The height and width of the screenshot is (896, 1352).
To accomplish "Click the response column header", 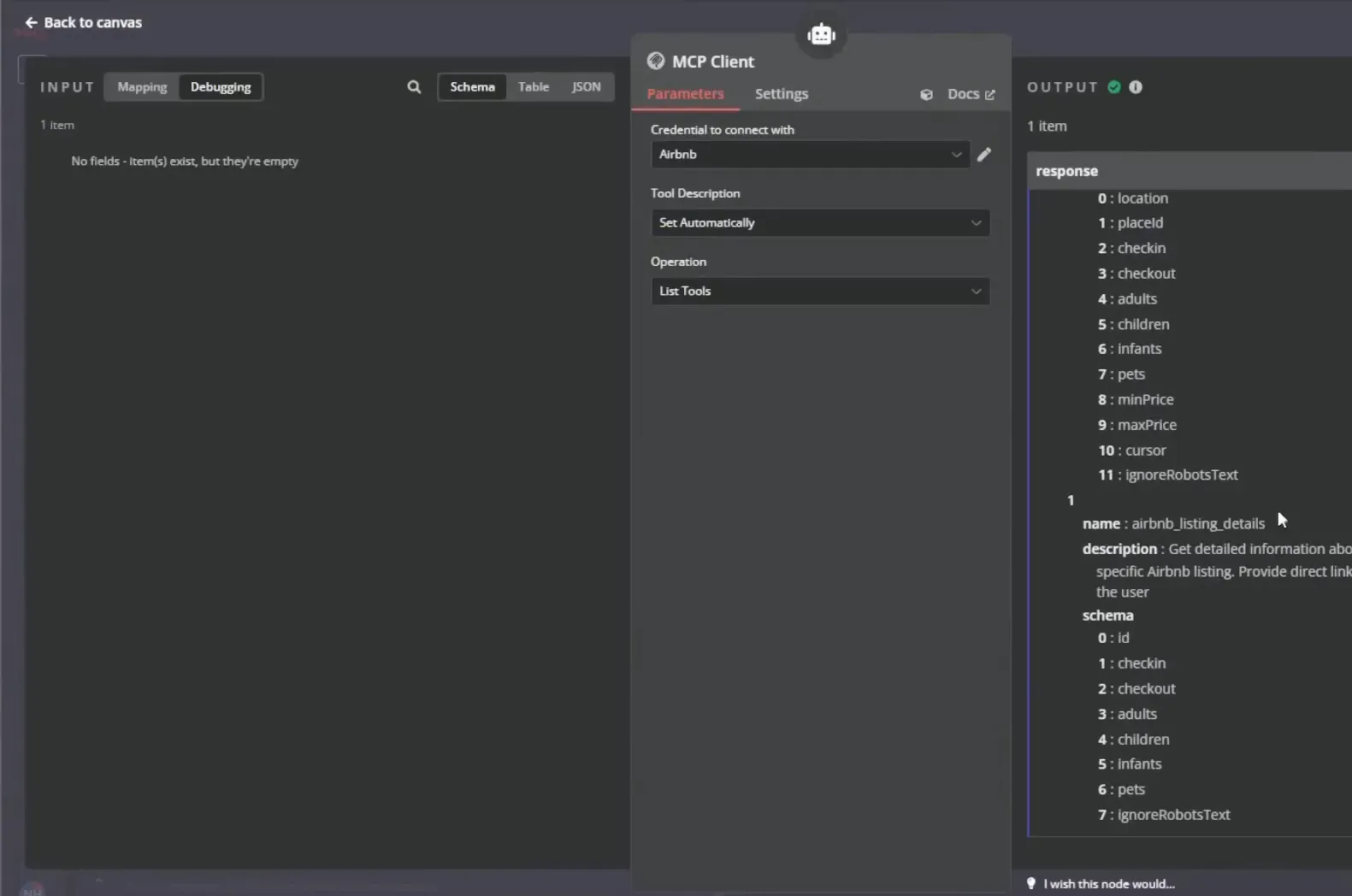I will pos(1190,171).
